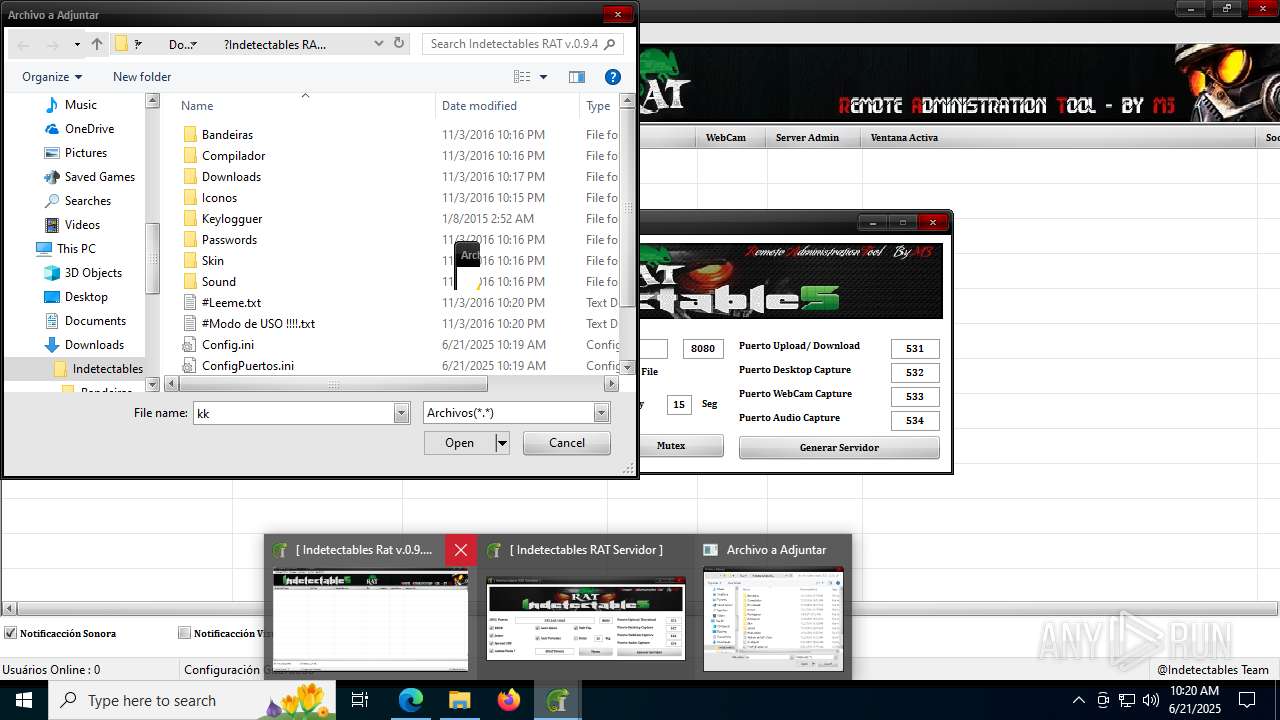1280x720 pixels.
Task: Edit Puerto Desktop Capture value 532
Action: pyautogui.click(x=915, y=372)
